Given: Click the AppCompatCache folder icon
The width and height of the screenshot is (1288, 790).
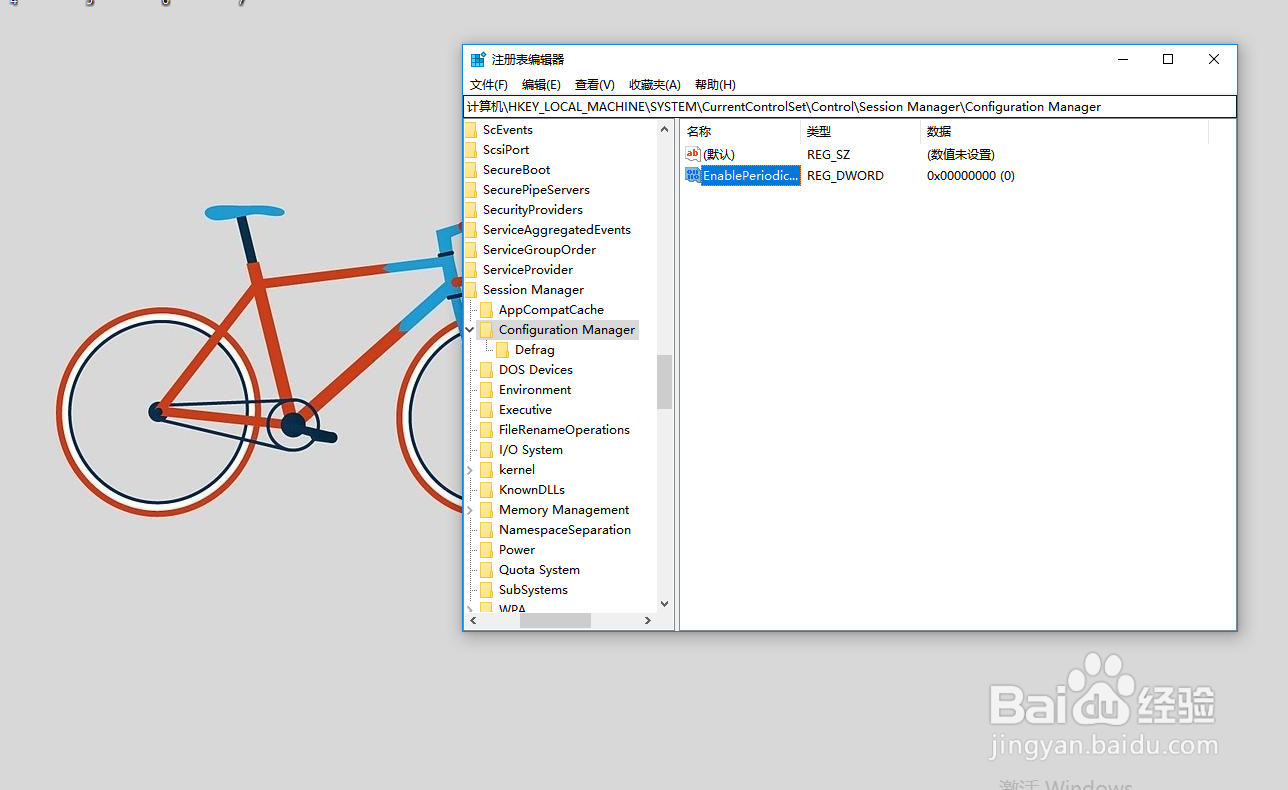Looking at the screenshot, I should [487, 310].
